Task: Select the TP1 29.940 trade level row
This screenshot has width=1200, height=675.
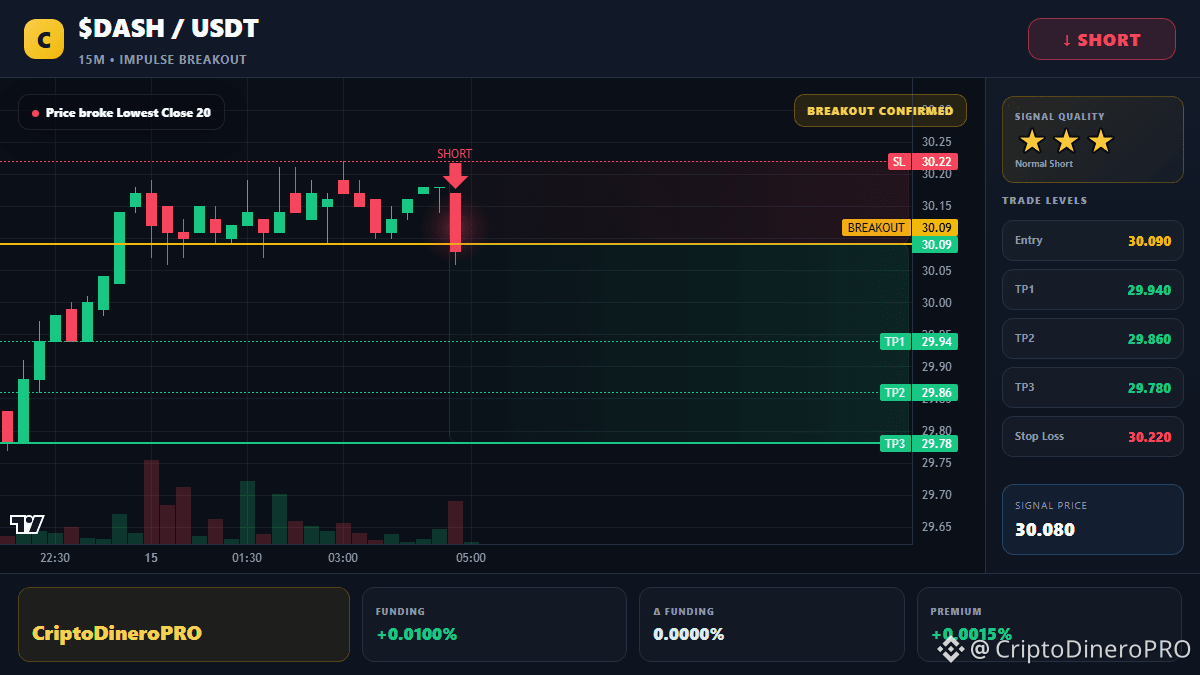Action: click(x=1092, y=290)
